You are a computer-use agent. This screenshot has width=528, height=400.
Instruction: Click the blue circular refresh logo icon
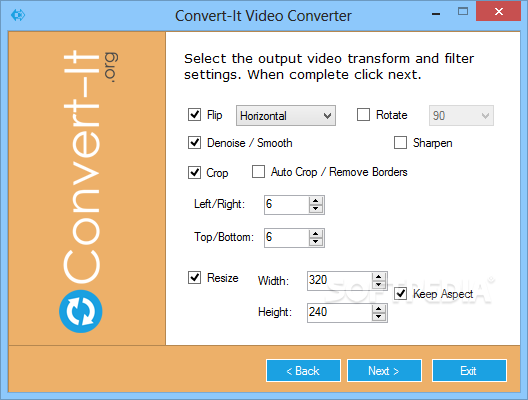81,311
